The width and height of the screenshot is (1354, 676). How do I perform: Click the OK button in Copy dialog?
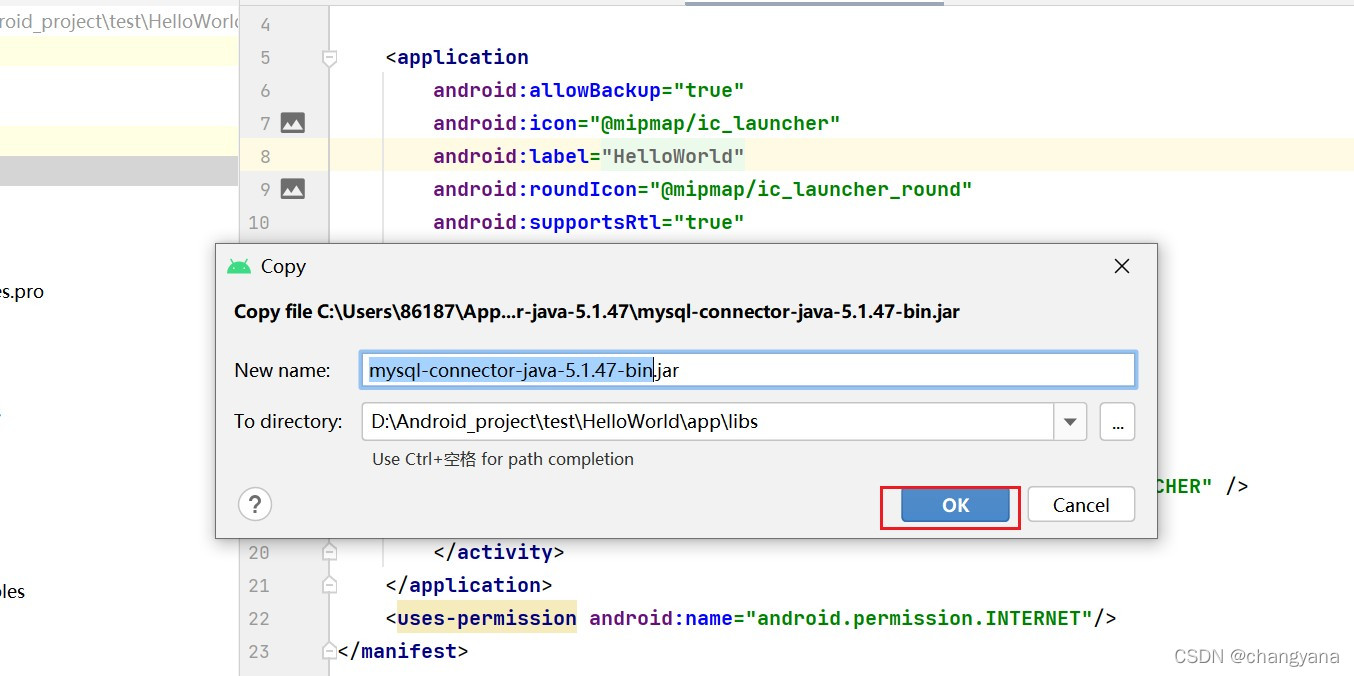coord(955,505)
